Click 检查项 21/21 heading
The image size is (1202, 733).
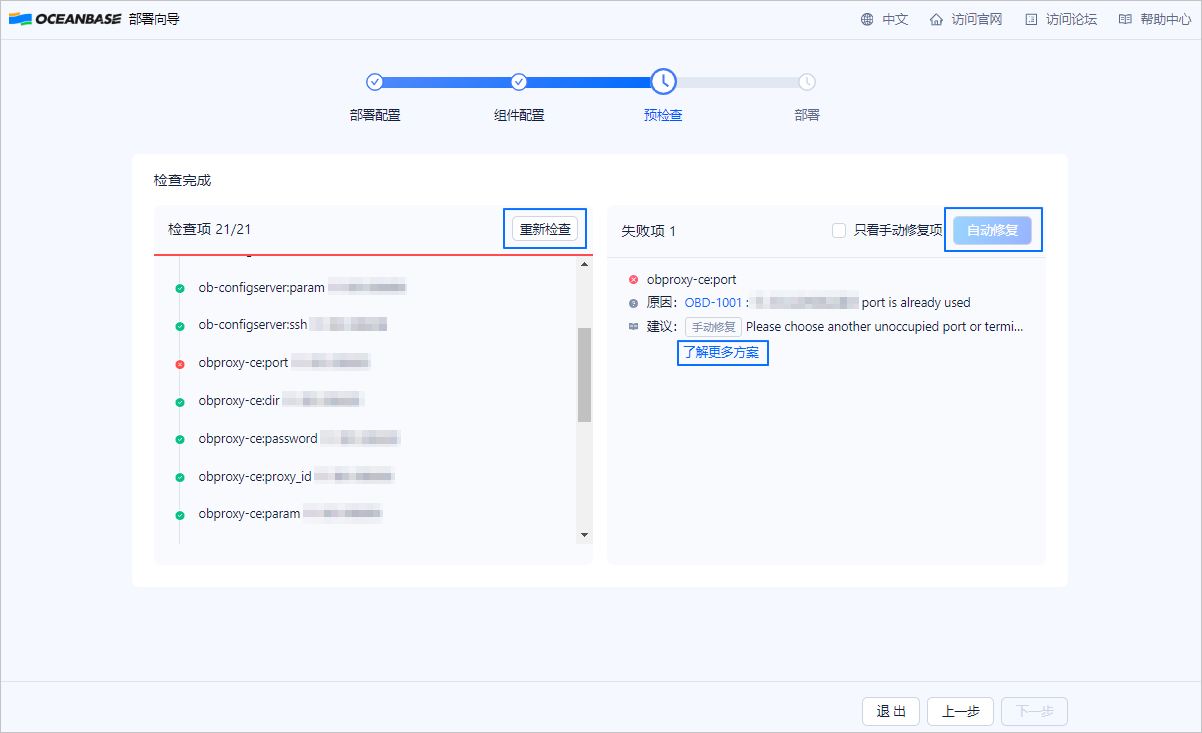coord(209,229)
